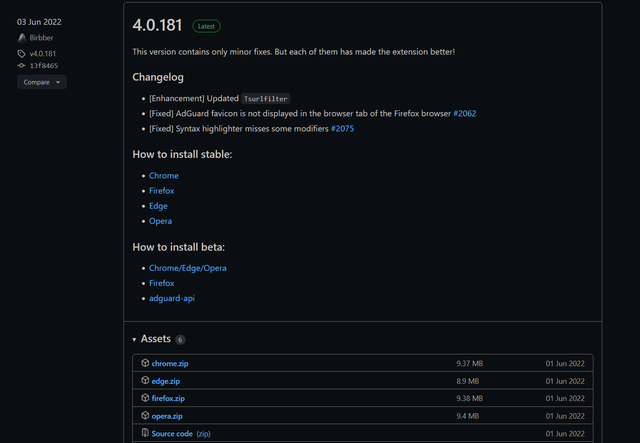Open the adguard-api link
This screenshot has width=640, height=443.
171,298
